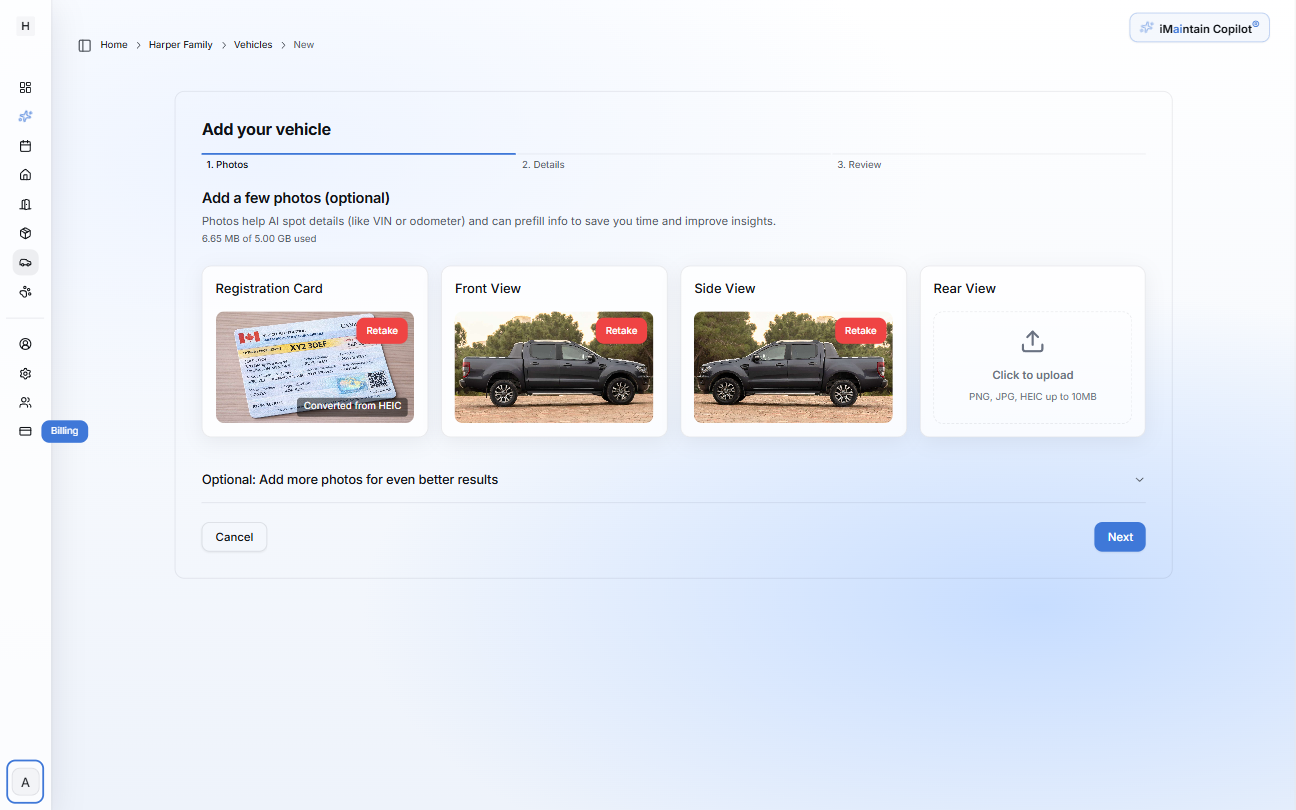Open account settings gear icon
Screen dimensions: 1296x810
click(25, 373)
